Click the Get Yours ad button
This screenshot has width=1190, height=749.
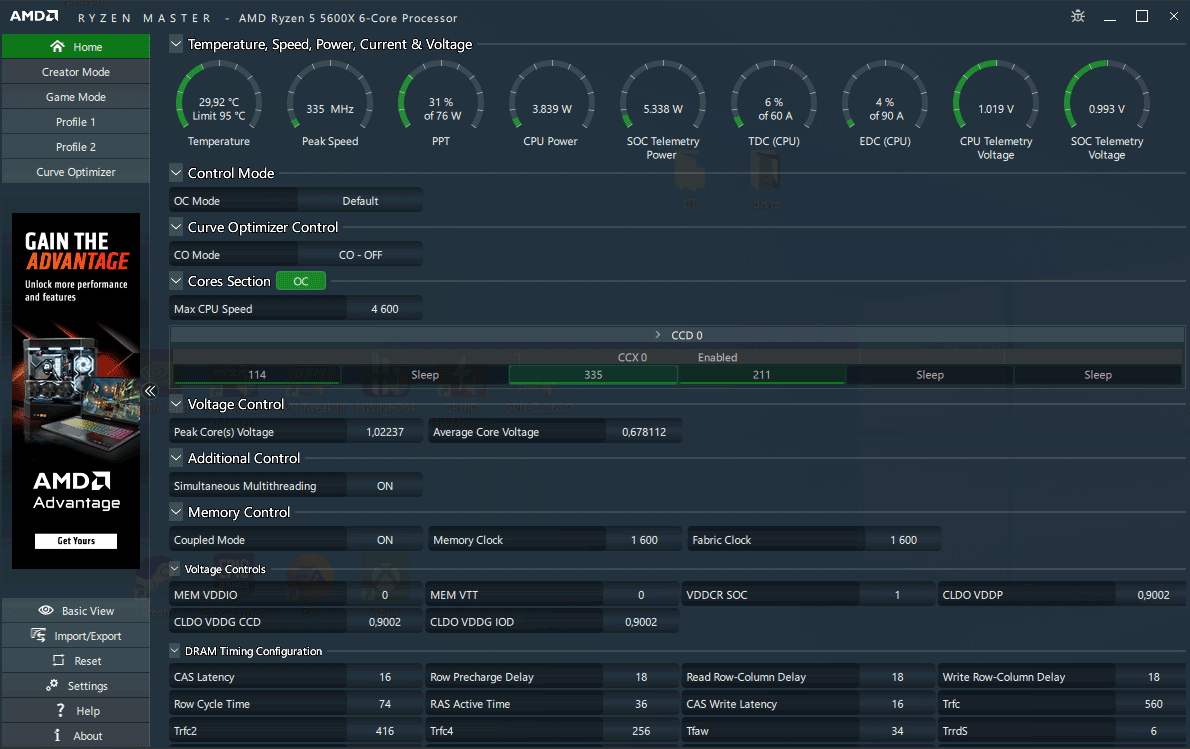tap(76, 541)
